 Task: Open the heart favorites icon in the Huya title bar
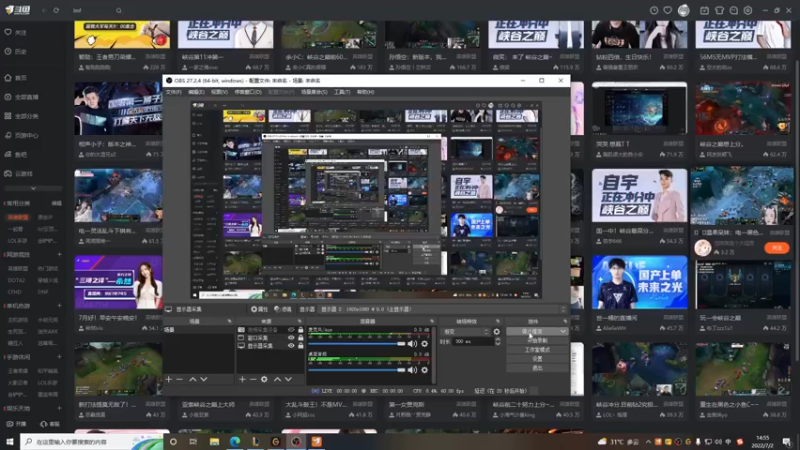(667, 10)
